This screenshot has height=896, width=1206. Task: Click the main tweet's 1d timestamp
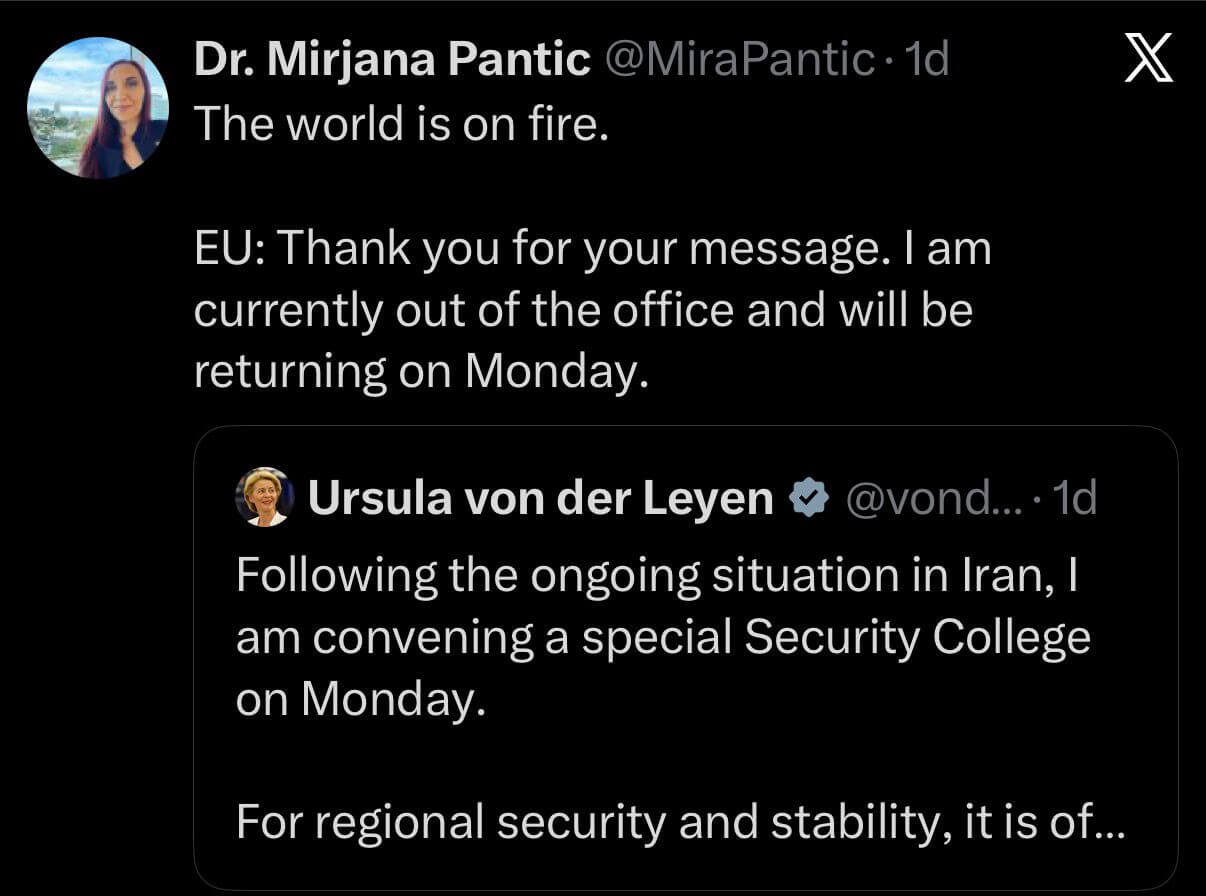coord(926,61)
